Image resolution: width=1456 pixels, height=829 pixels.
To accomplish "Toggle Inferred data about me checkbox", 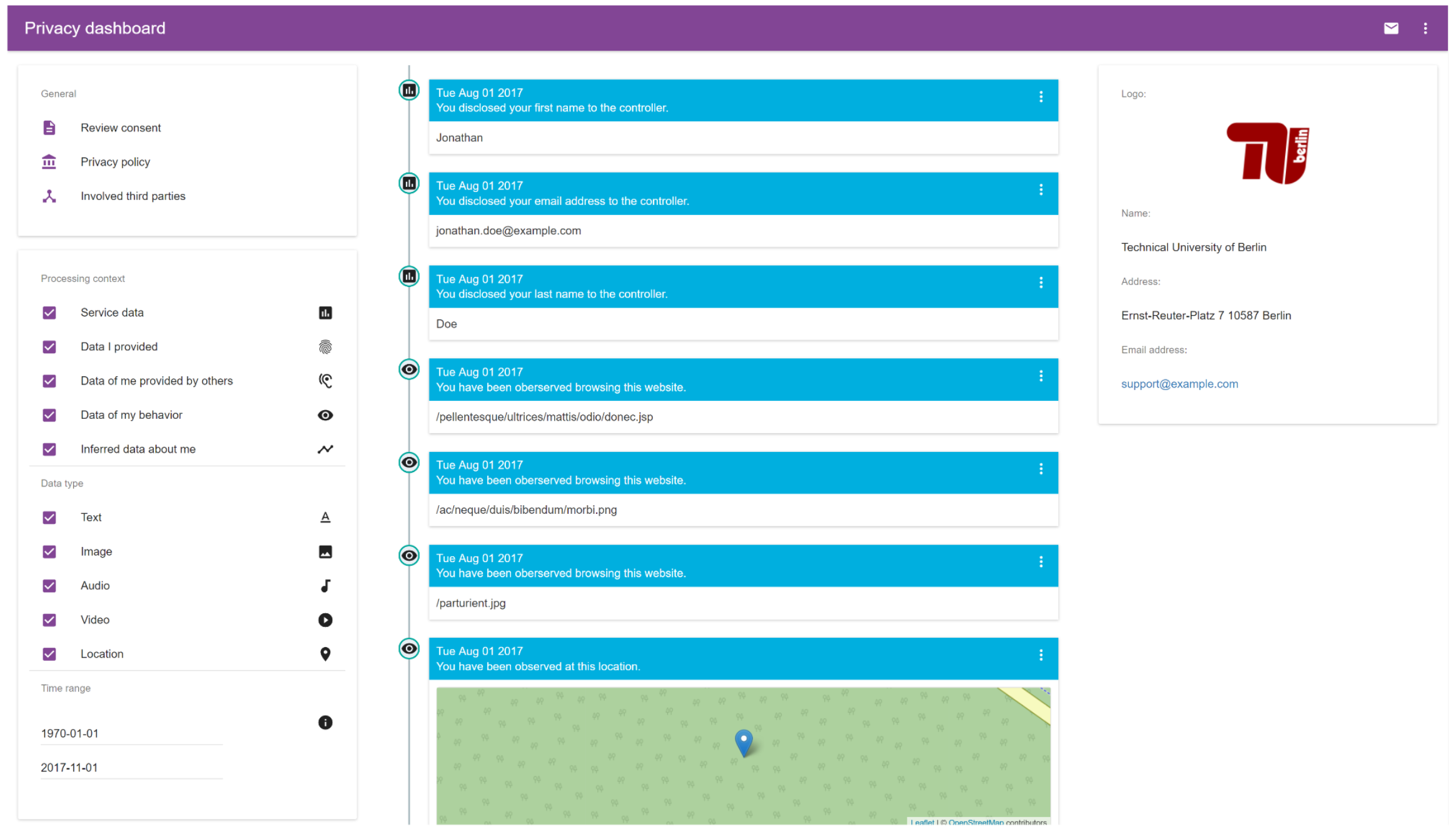I will point(49,449).
